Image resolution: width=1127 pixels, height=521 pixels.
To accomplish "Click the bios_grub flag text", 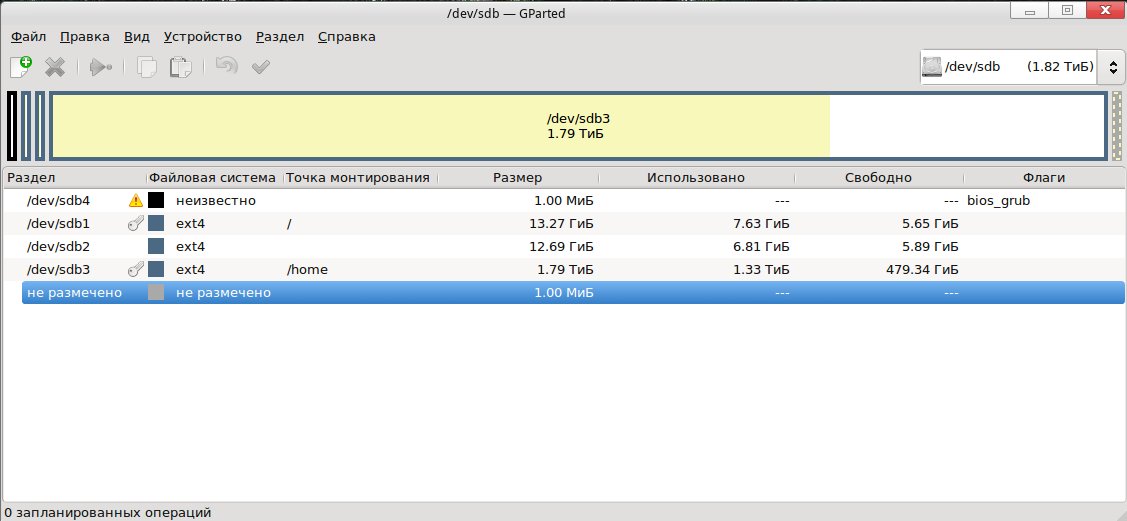I will pyautogui.click(x=998, y=200).
